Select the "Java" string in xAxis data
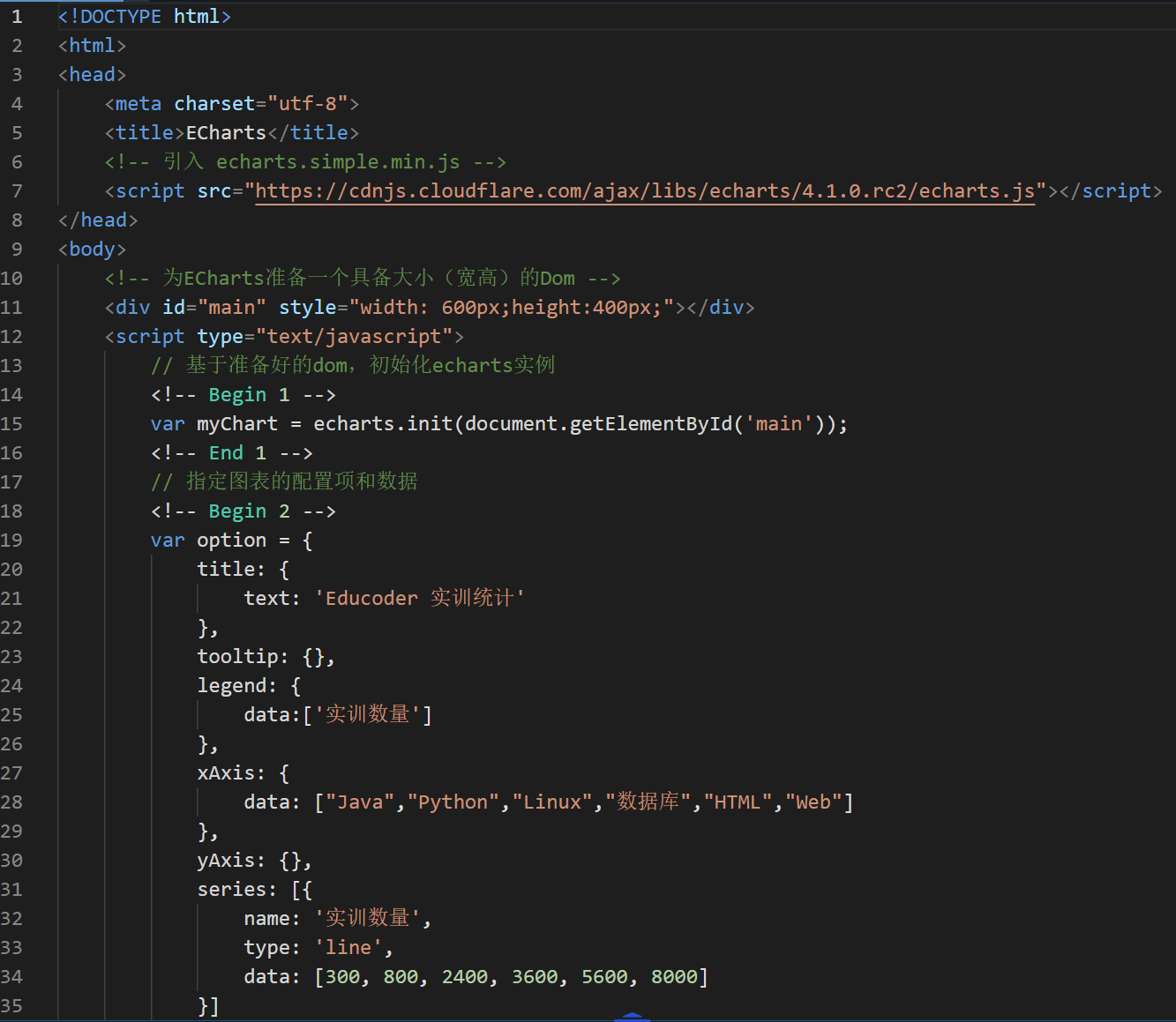The image size is (1176, 1022). point(361,802)
